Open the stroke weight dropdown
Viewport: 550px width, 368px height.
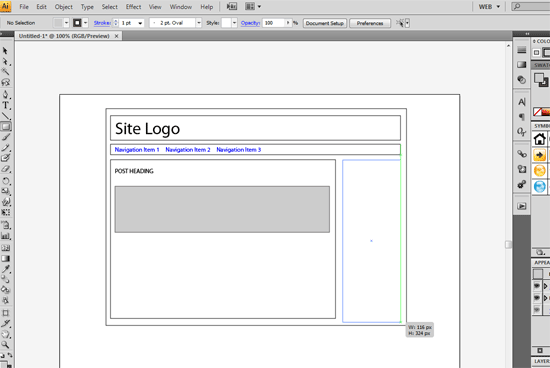click(x=140, y=23)
